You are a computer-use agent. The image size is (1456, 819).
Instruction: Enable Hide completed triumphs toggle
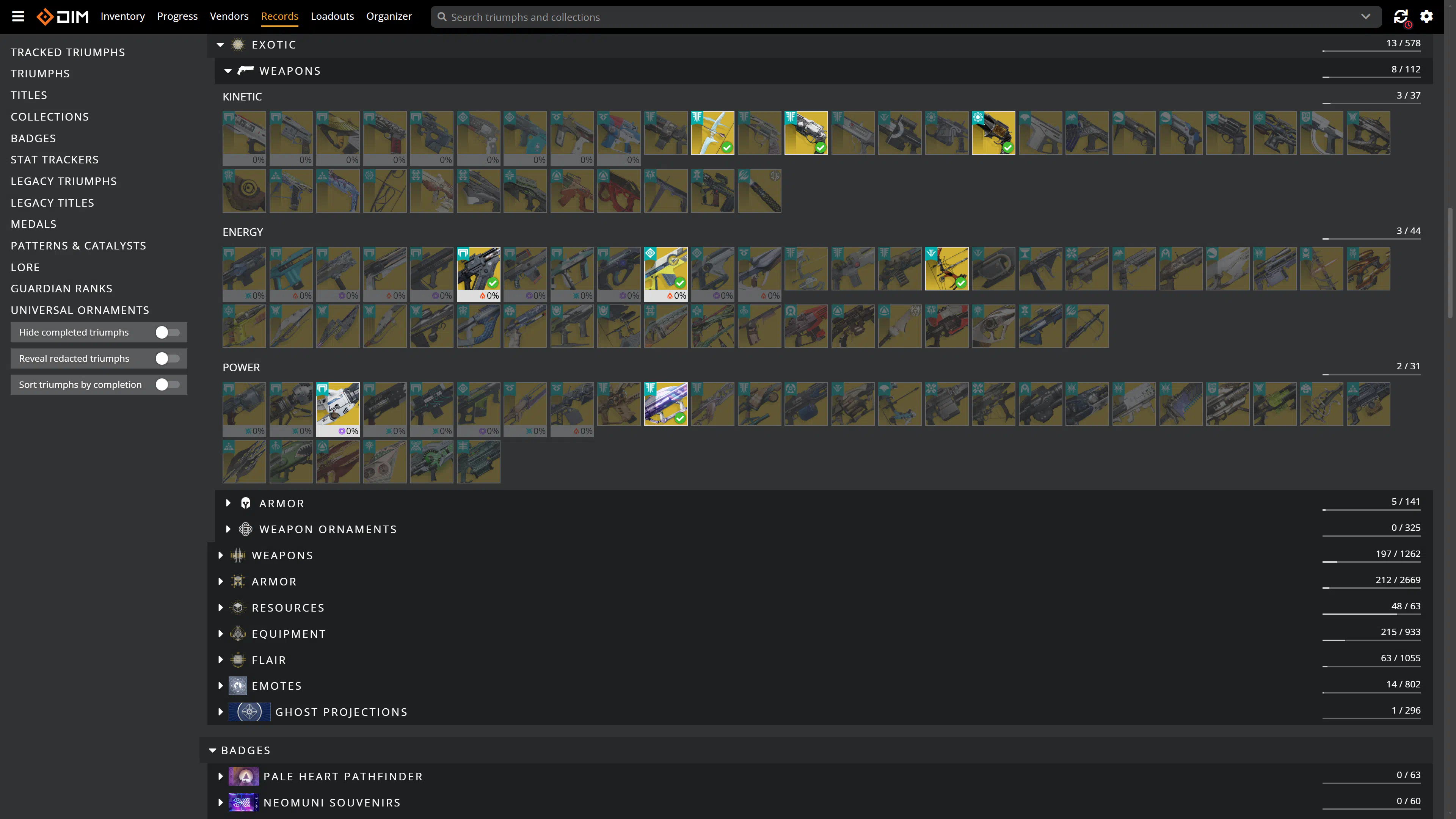coord(167,333)
